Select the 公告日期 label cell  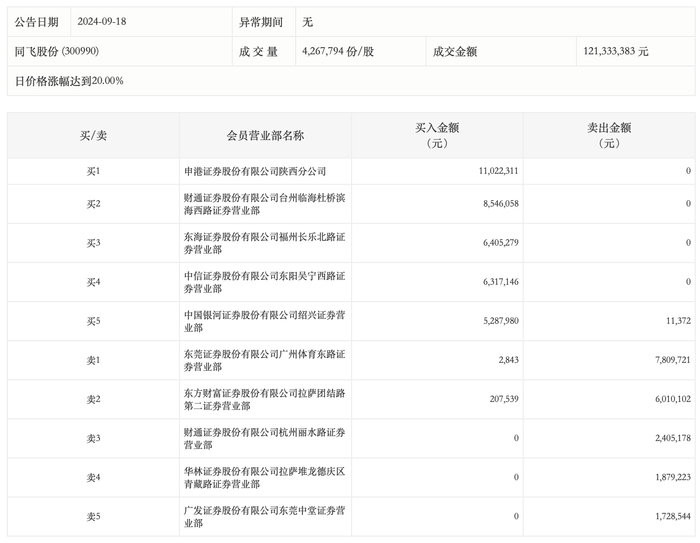tap(37, 22)
